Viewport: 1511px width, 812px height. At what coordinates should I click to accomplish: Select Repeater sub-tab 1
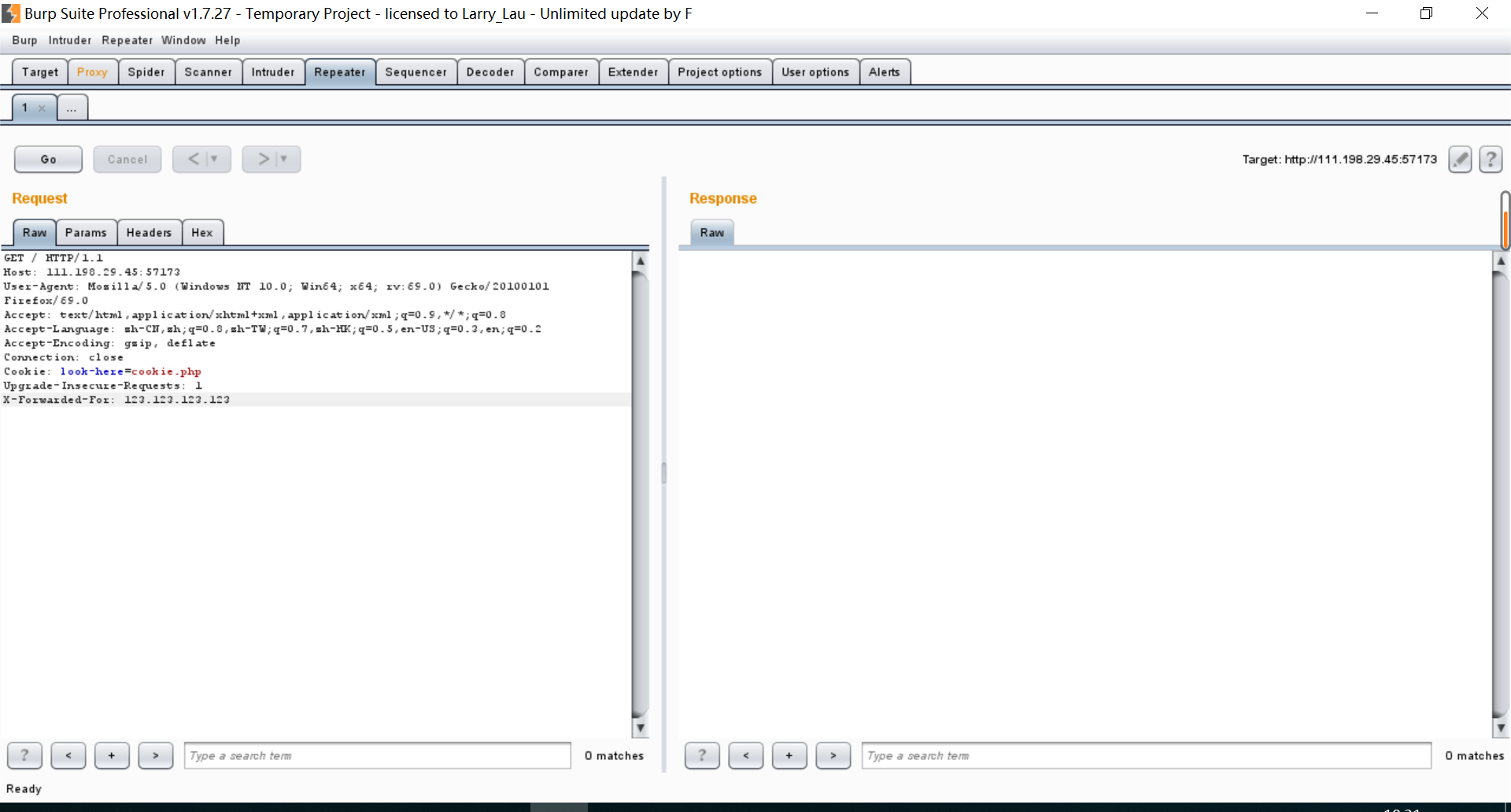(x=25, y=108)
